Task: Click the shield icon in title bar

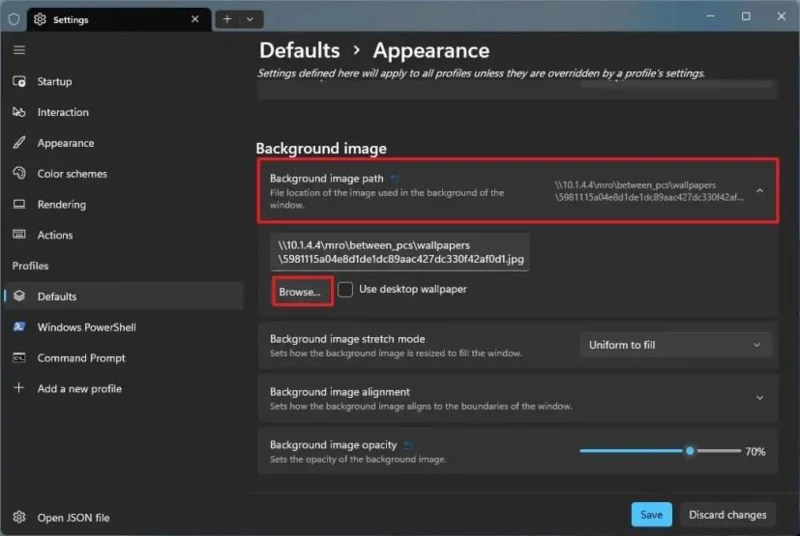Action: tap(14, 19)
